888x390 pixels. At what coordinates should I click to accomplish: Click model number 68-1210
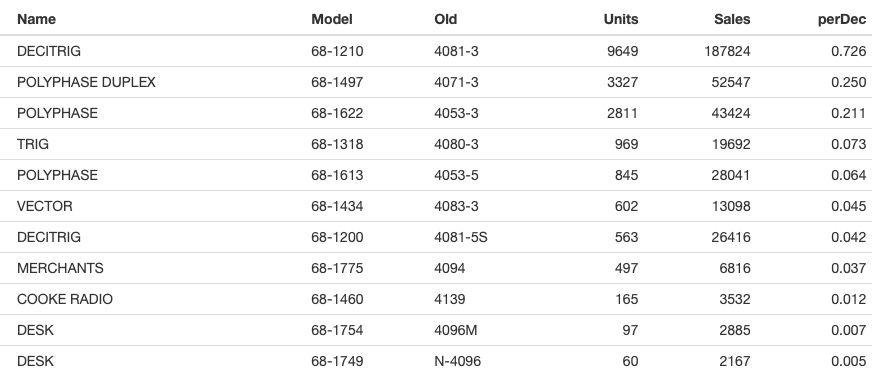point(337,52)
